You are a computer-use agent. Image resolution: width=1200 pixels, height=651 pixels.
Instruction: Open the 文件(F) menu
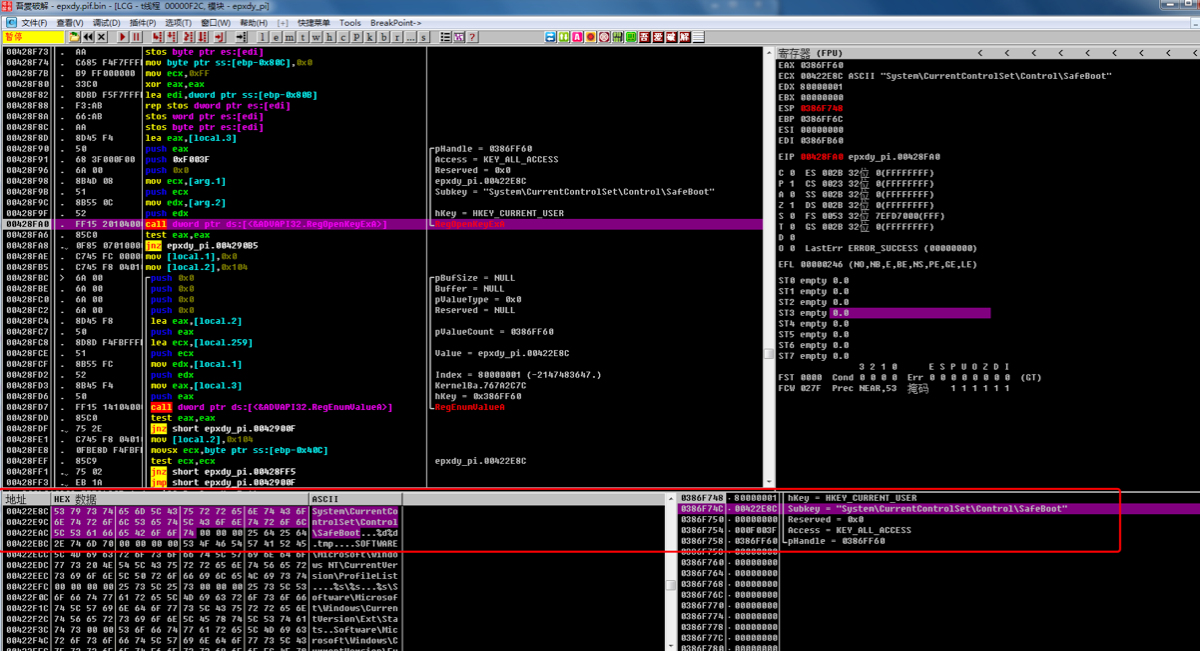point(34,23)
